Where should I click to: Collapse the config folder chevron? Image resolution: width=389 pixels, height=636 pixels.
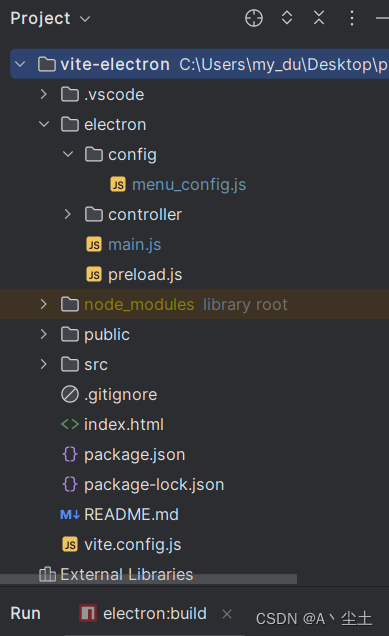pyautogui.click(x=68, y=154)
